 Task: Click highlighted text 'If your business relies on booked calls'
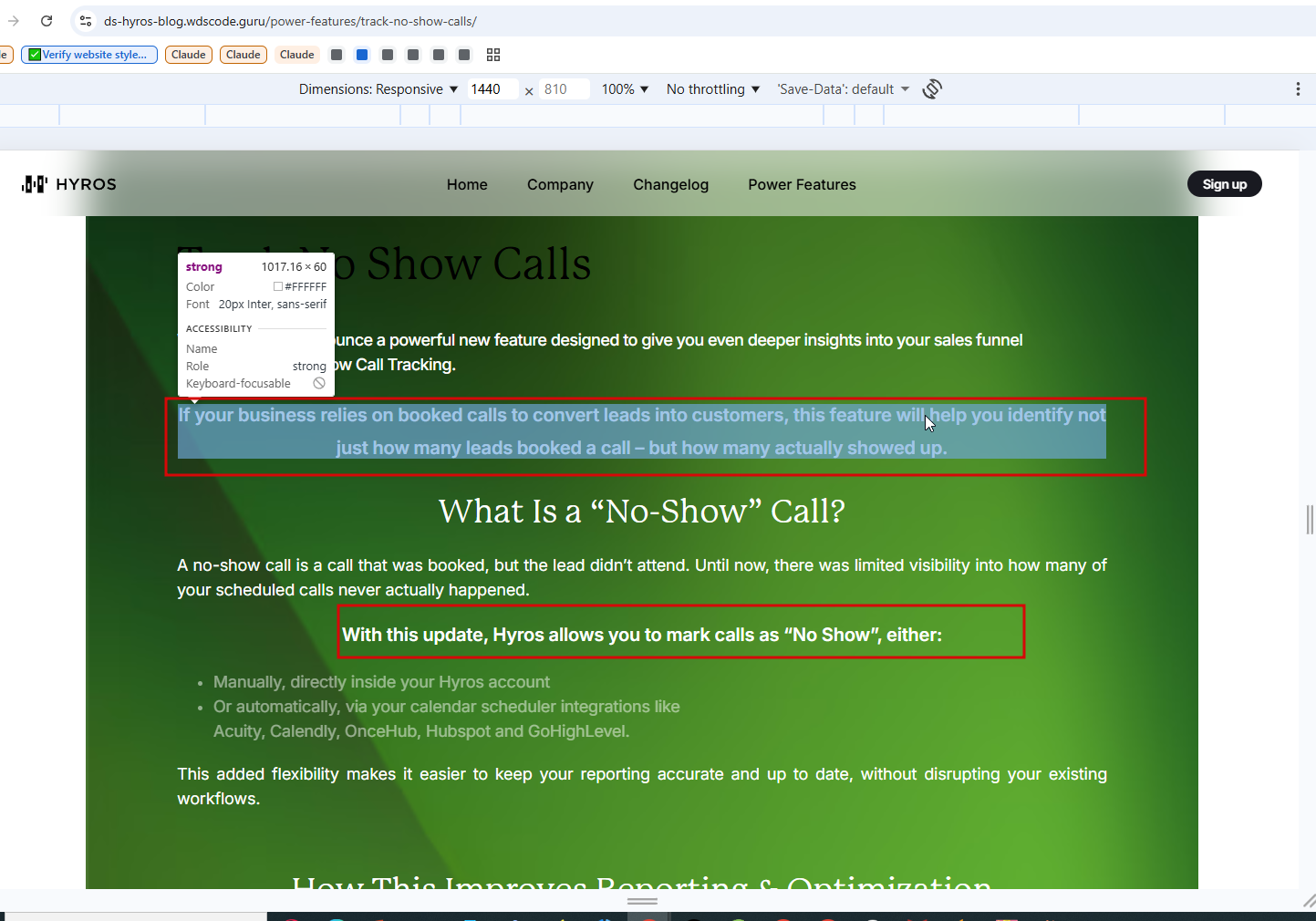click(x=642, y=431)
